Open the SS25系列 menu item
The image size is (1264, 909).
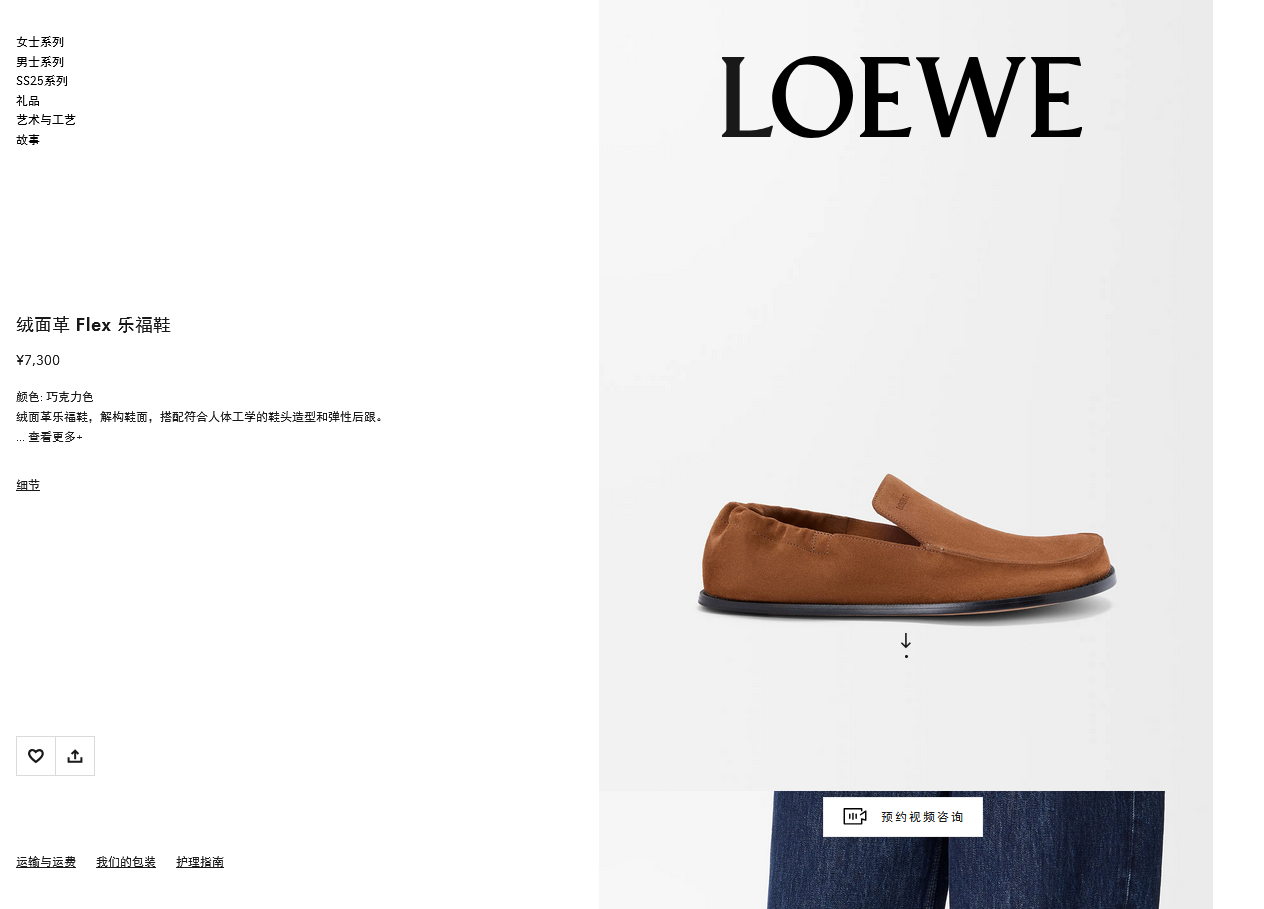click(x=42, y=81)
